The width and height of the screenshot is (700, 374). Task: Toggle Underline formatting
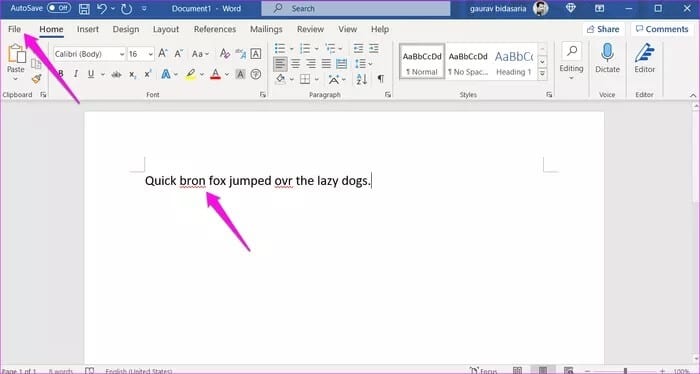[91, 74]
